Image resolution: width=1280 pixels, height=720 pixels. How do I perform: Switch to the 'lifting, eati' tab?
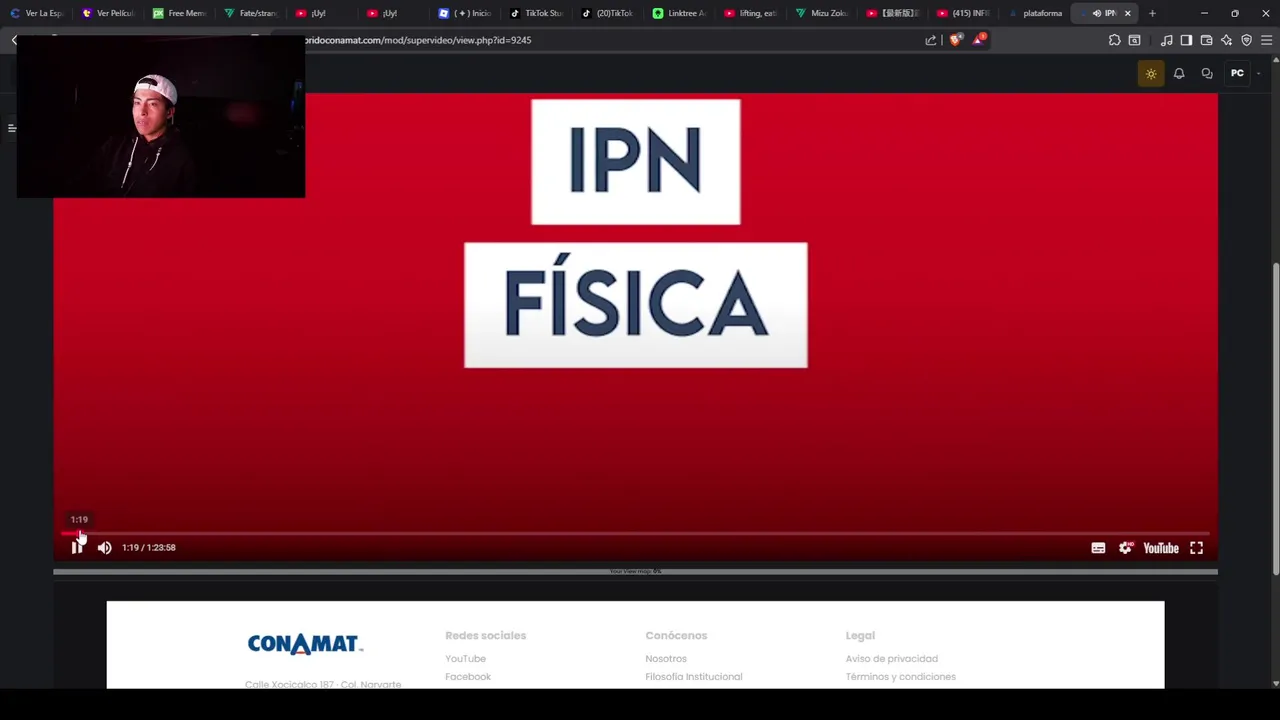pos(751,13)
